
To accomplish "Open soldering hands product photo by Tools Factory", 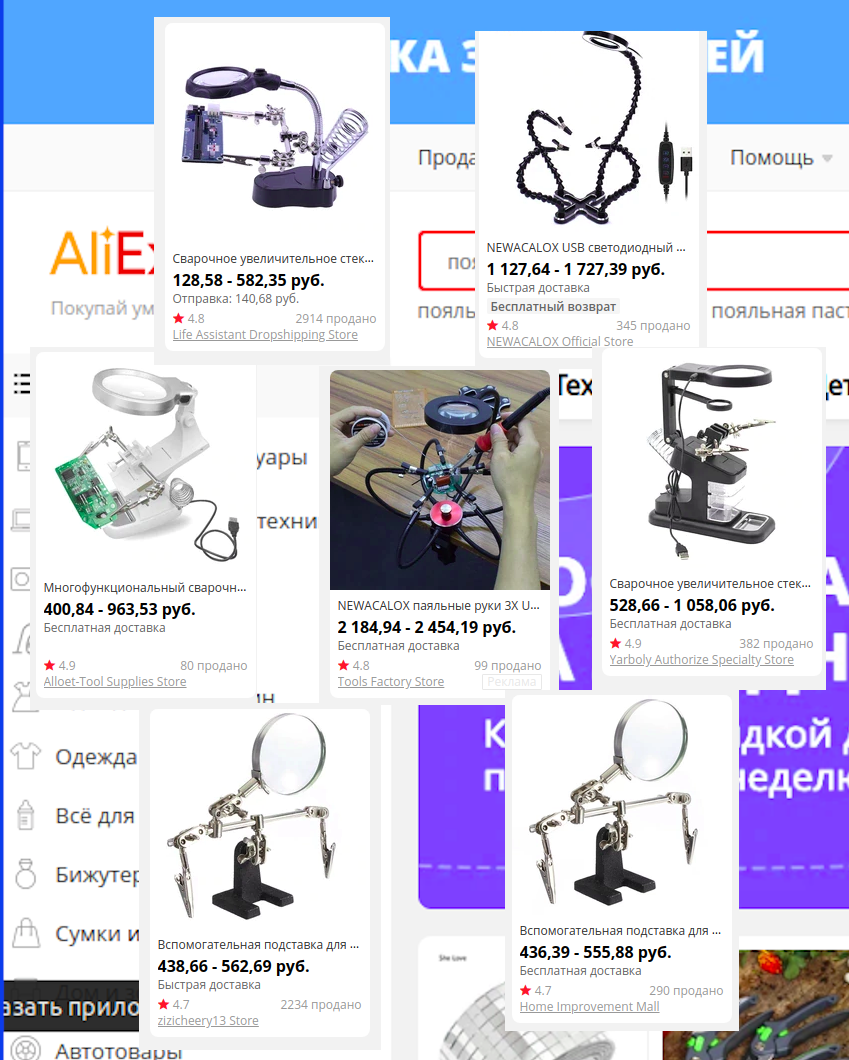I will coord(440,480).
